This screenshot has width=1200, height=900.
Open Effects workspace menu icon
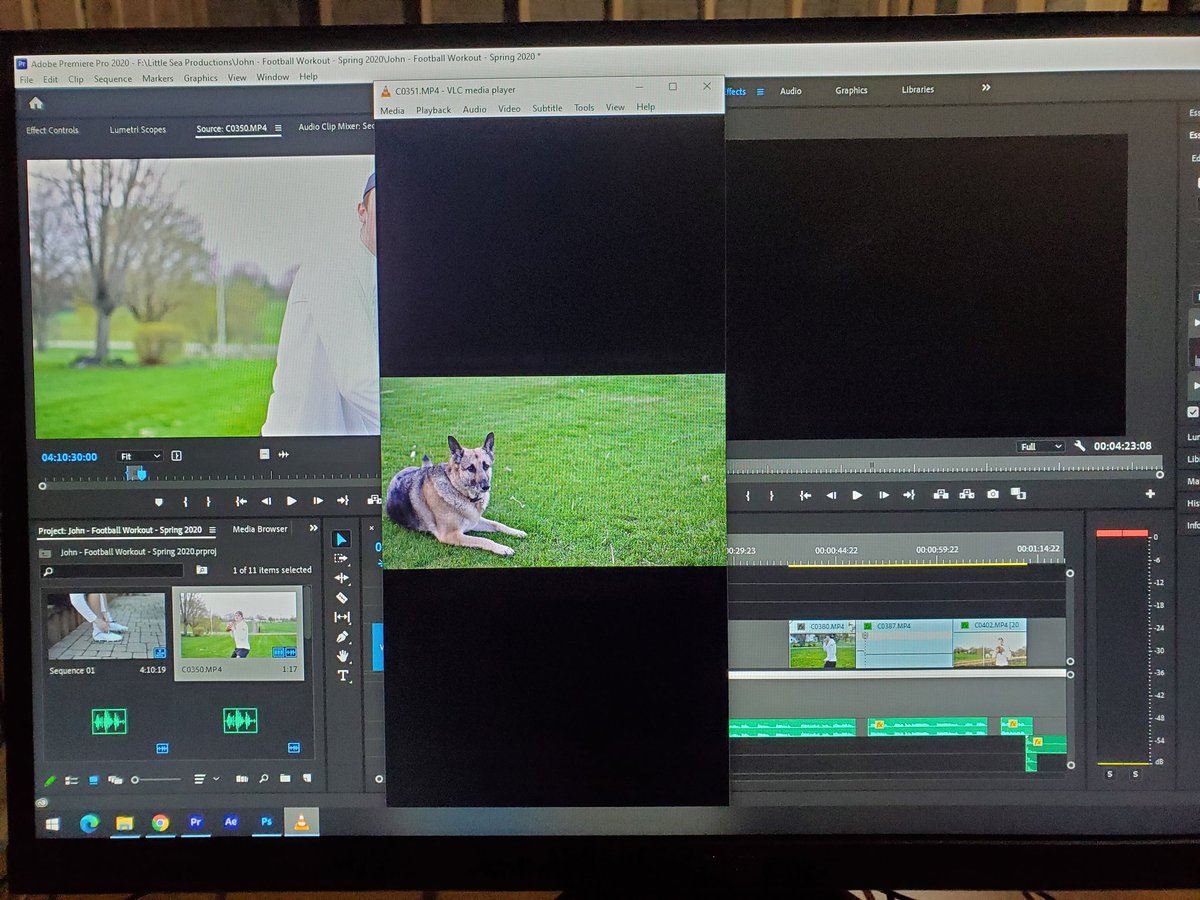(760, 91)
